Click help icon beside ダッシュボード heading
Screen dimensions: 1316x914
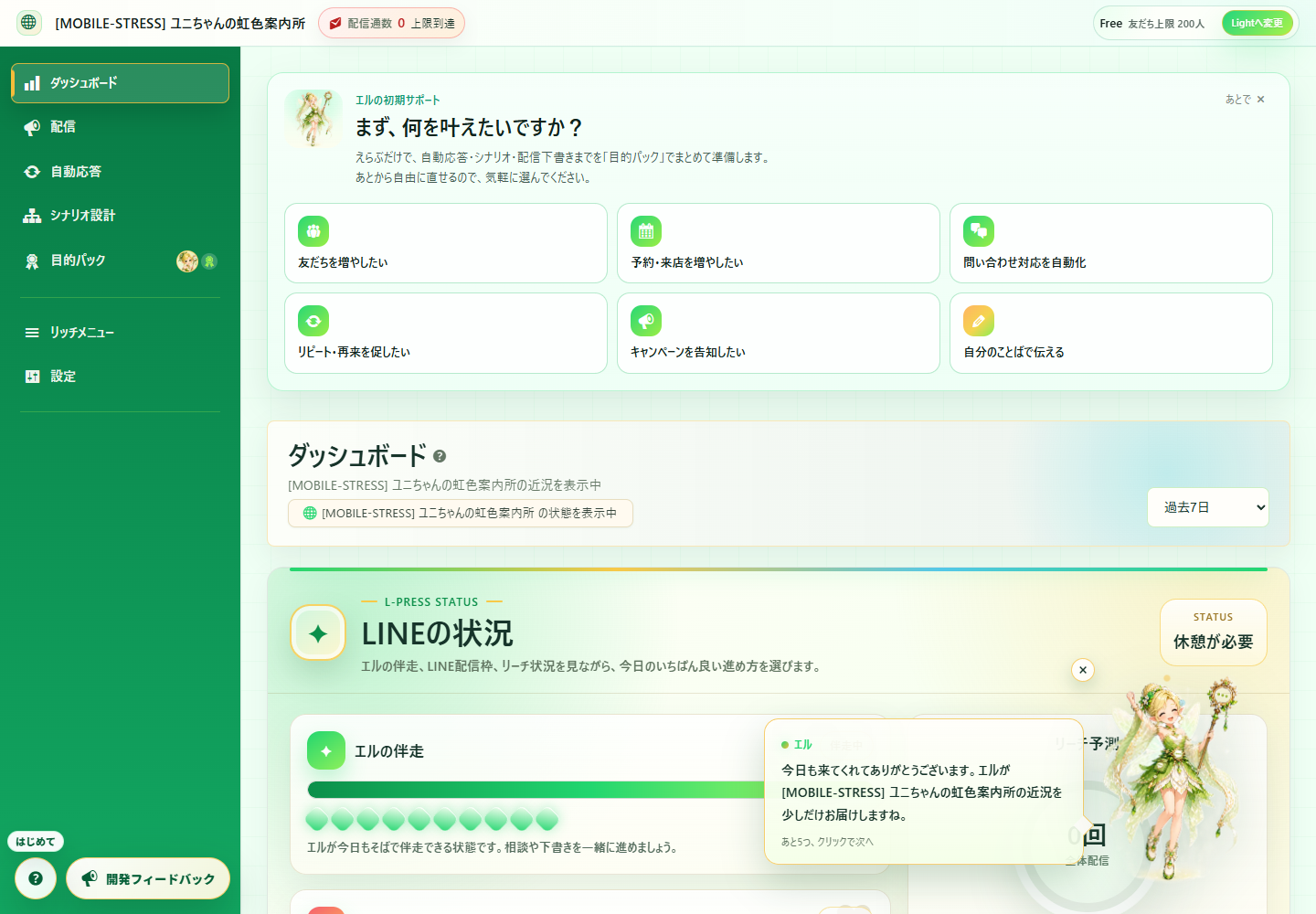tap(440, 456)
